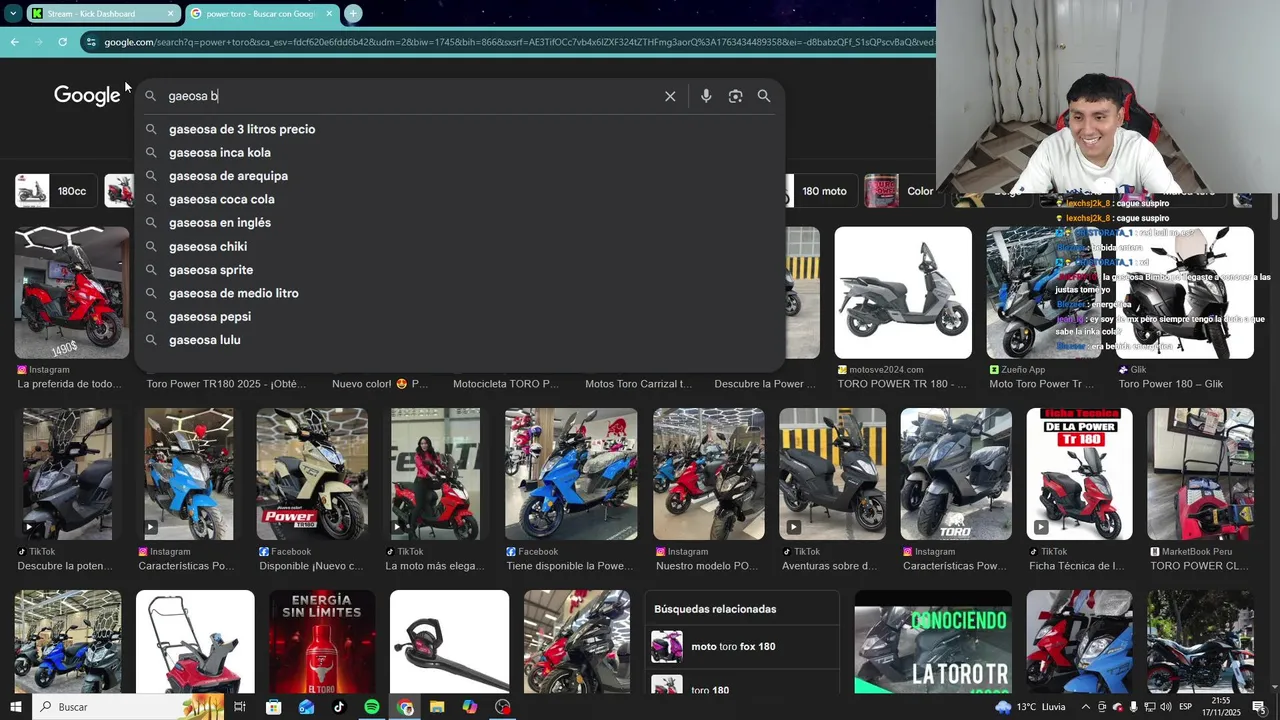The height and width of the screenshot is (720, 1280).
Task: Open a new browser tab
Action: 353,13
